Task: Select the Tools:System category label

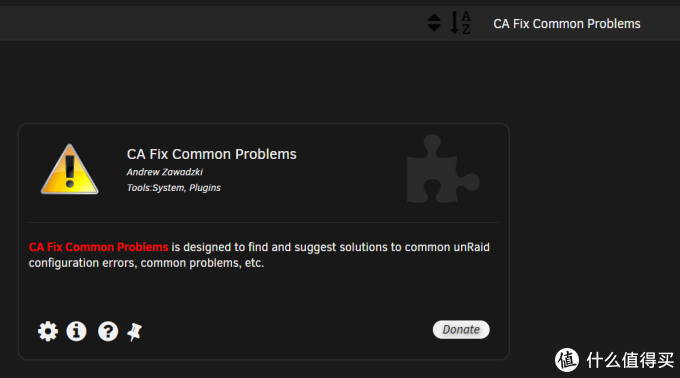Action: [155, 188]
